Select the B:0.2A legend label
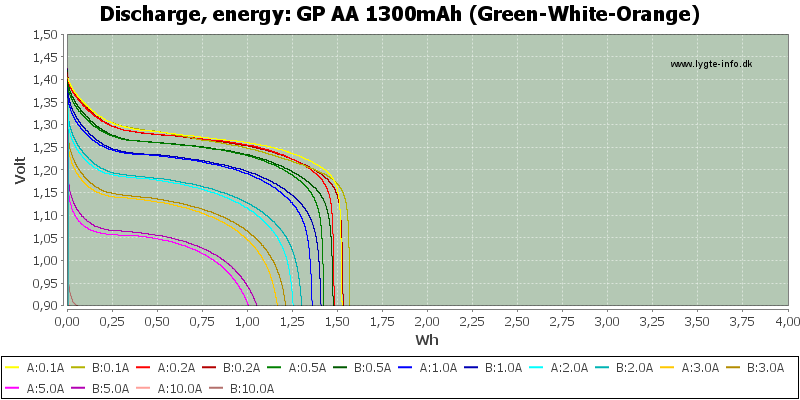 (242, 367)
